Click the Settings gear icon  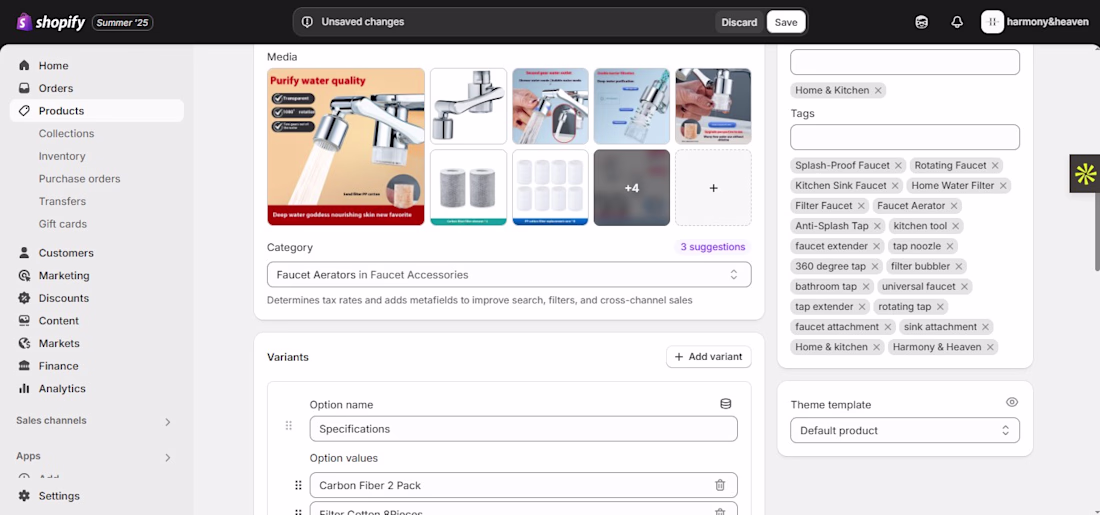[25, 495]
